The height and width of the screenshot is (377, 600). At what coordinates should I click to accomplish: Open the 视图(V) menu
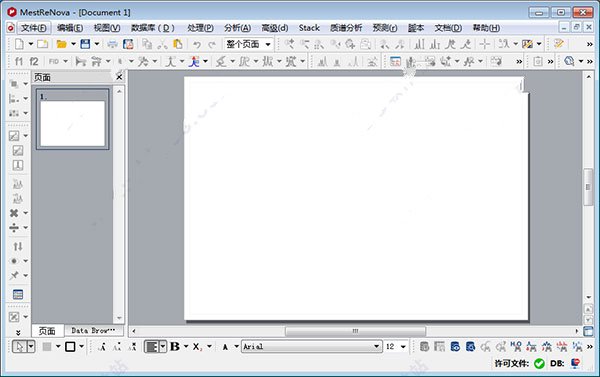tap(107, 28)
